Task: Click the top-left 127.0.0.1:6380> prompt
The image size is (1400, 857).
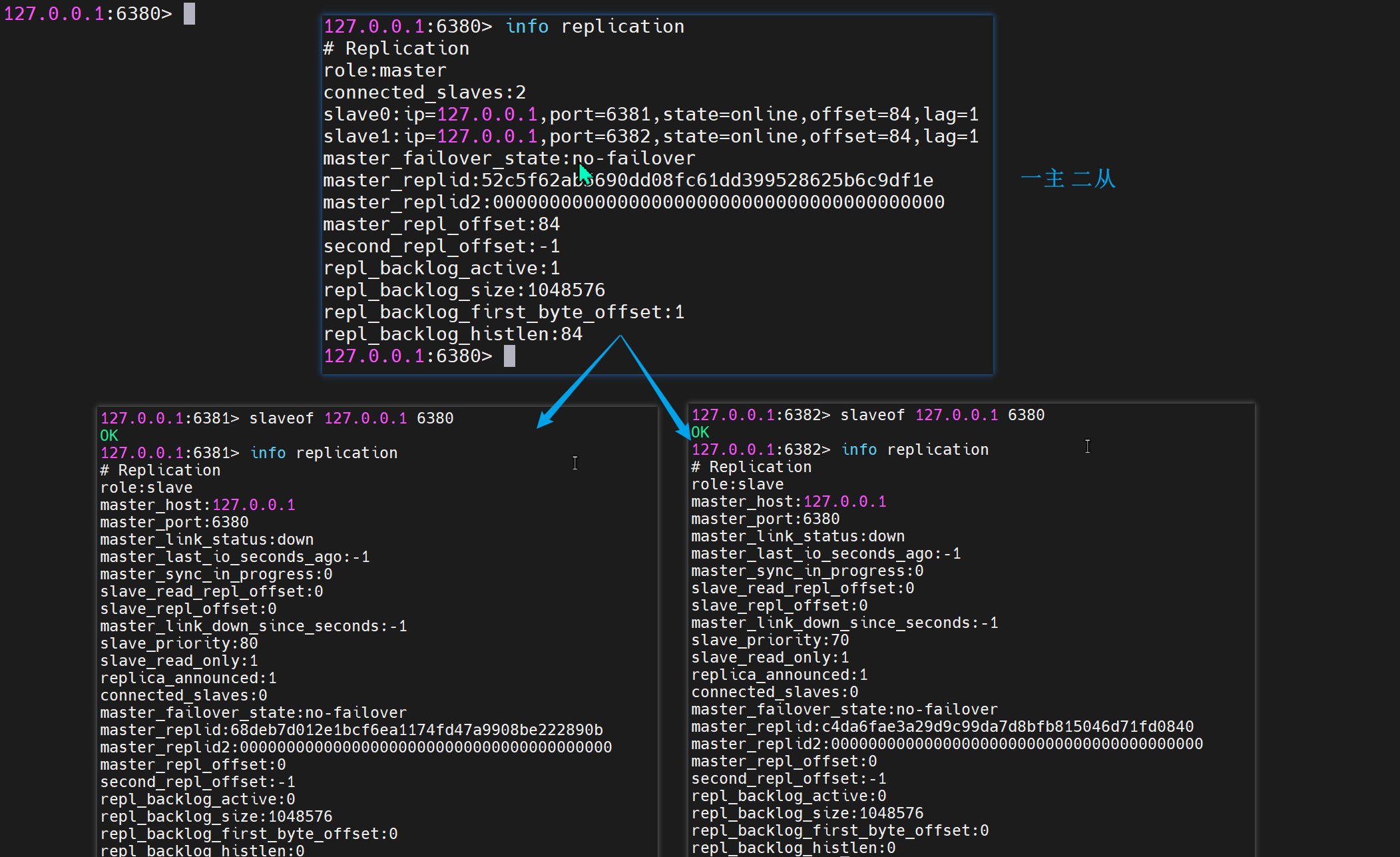Action: (x=88, y=14)
